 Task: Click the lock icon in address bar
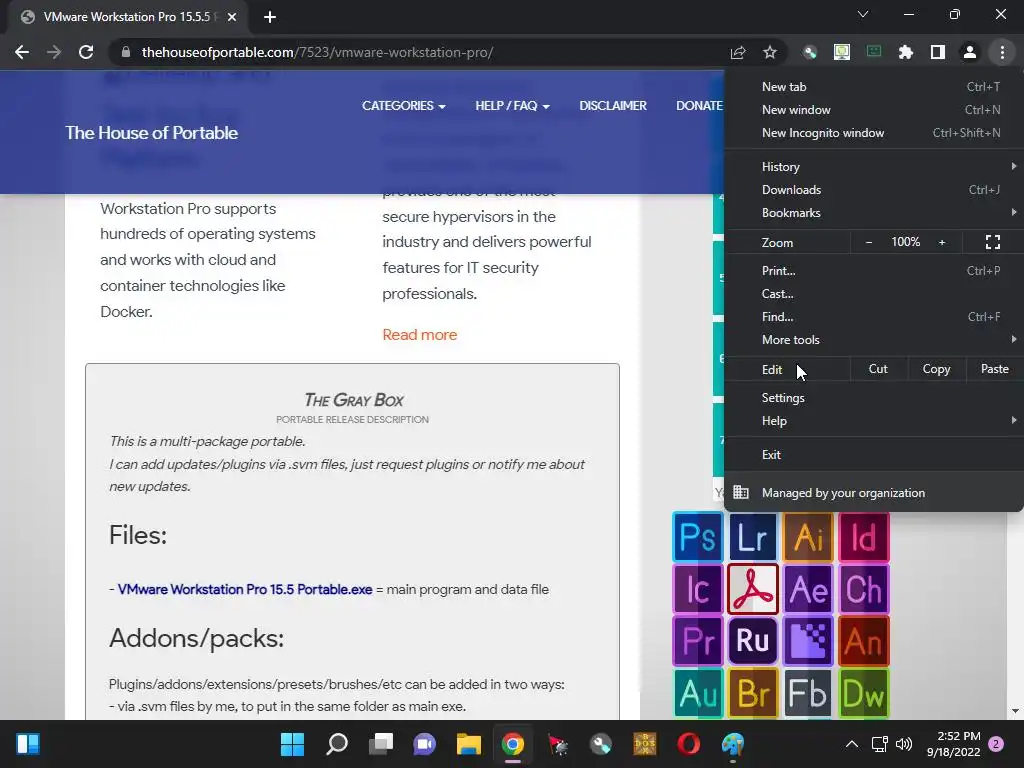[126, 52]
